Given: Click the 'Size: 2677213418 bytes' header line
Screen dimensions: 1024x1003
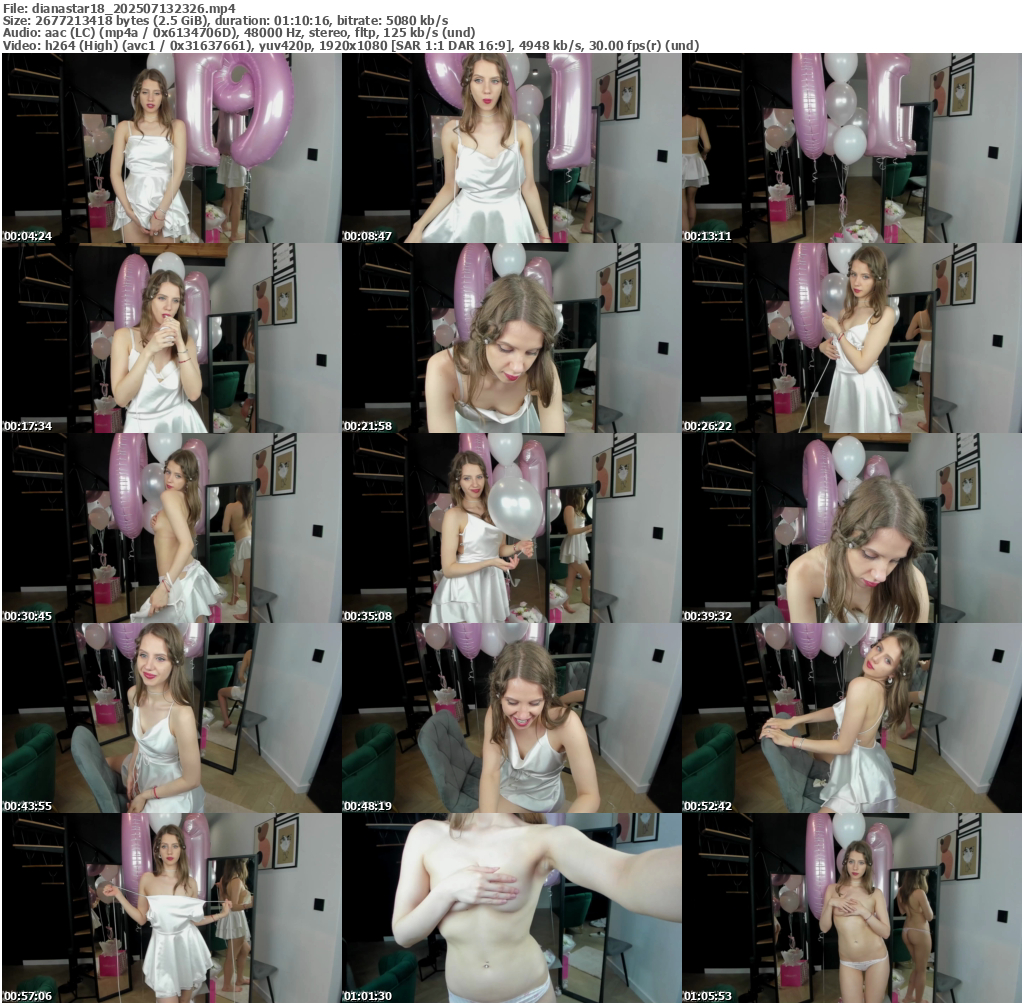Looking at the screenshot, I should click(225, 20).
